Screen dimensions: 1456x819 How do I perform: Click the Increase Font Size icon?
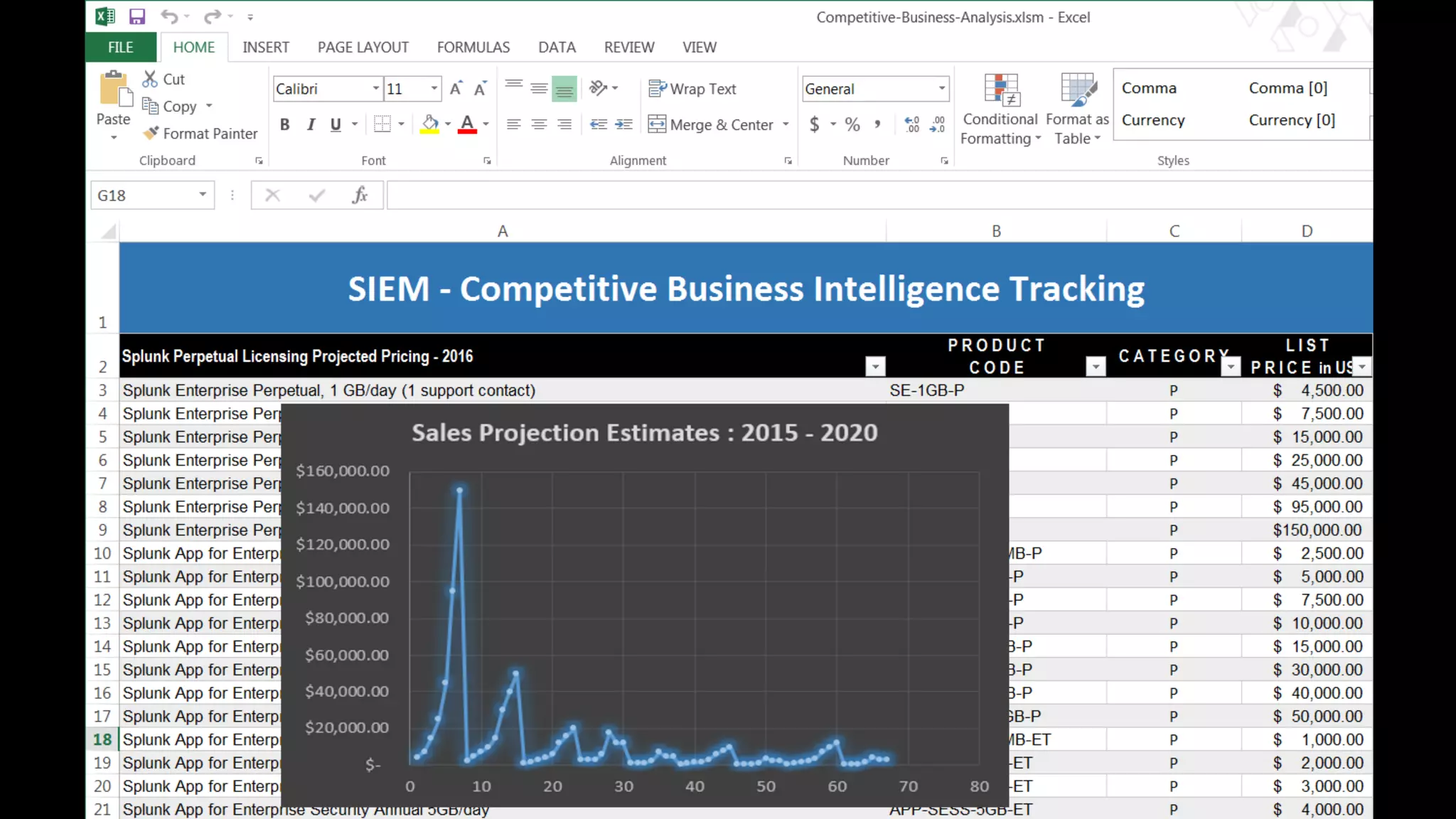point(456,89)
